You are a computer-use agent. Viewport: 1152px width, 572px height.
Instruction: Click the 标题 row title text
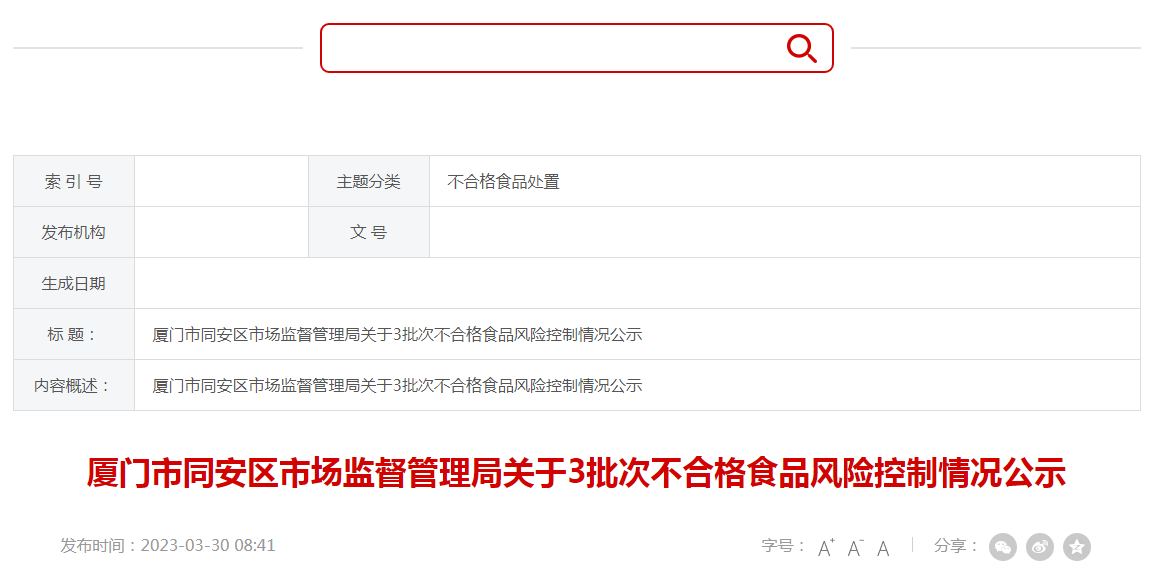pos(397,335)
